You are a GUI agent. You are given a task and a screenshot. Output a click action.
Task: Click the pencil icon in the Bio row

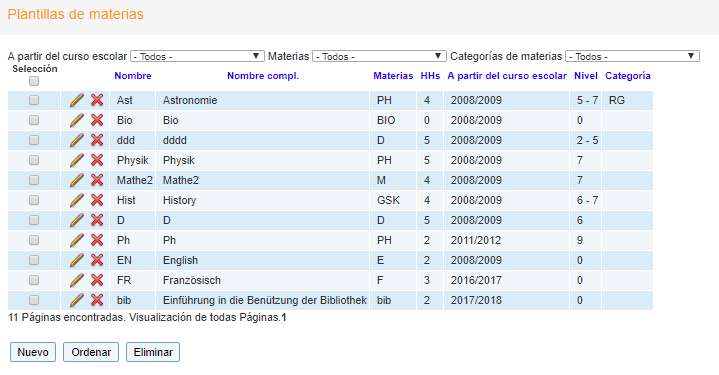point(77,120)
